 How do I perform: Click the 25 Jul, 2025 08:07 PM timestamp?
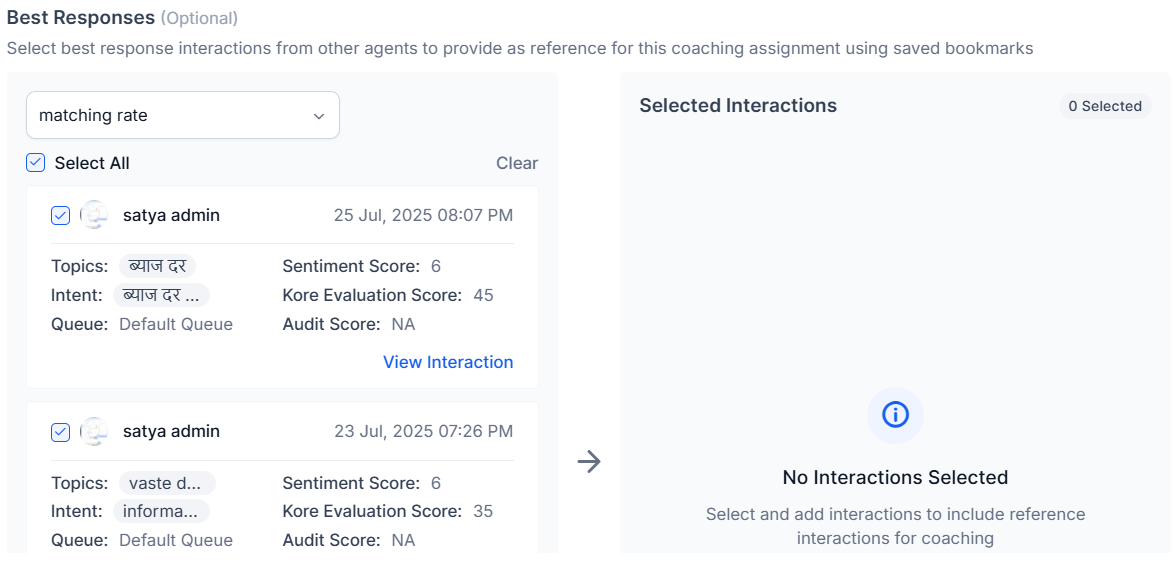pyautogui.click(x=423, y=215)
